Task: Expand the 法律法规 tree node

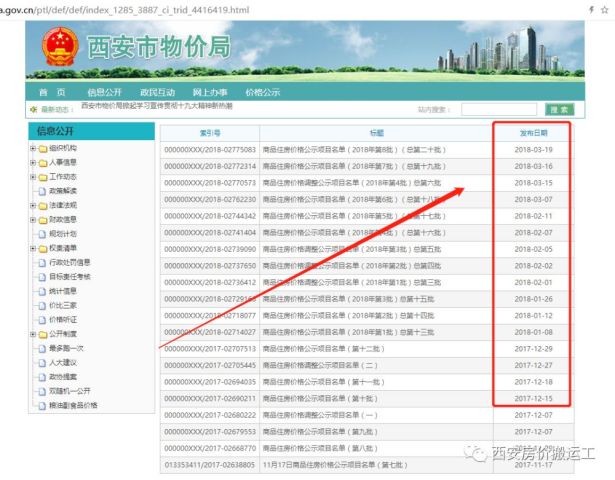Action: 33,205
